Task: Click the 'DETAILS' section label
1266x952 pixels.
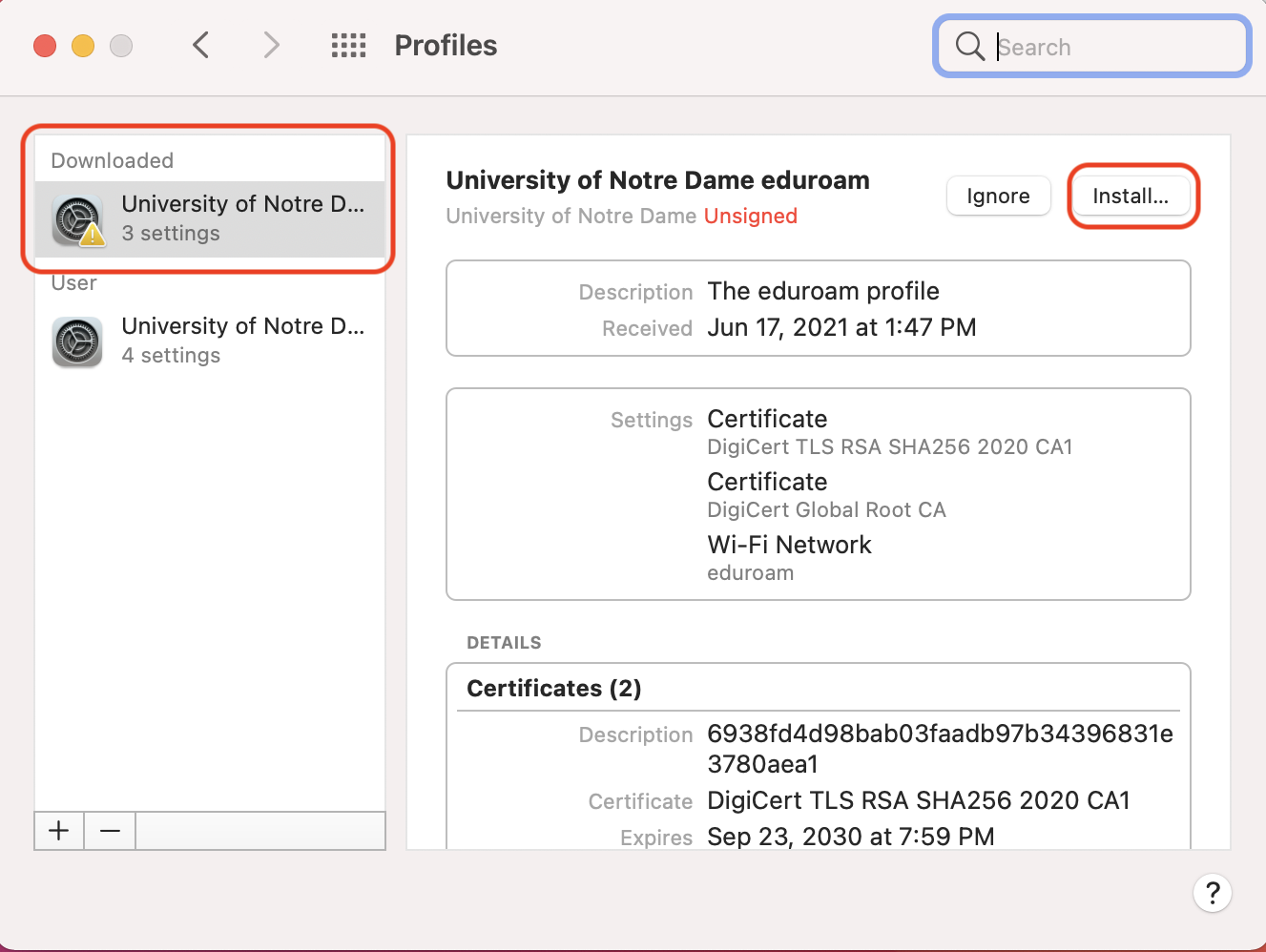Action: 504,643
